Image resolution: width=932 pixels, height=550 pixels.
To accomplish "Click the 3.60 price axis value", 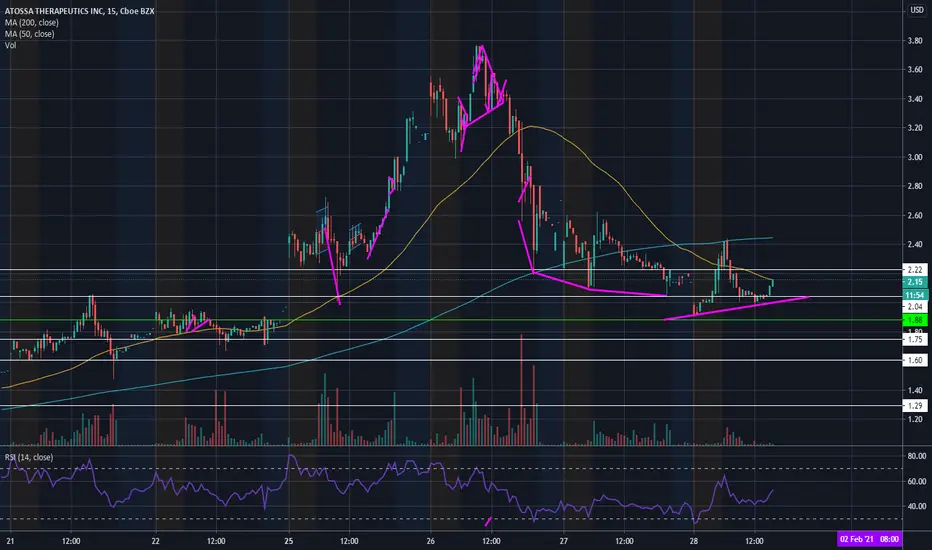I will tap(915, 70).
